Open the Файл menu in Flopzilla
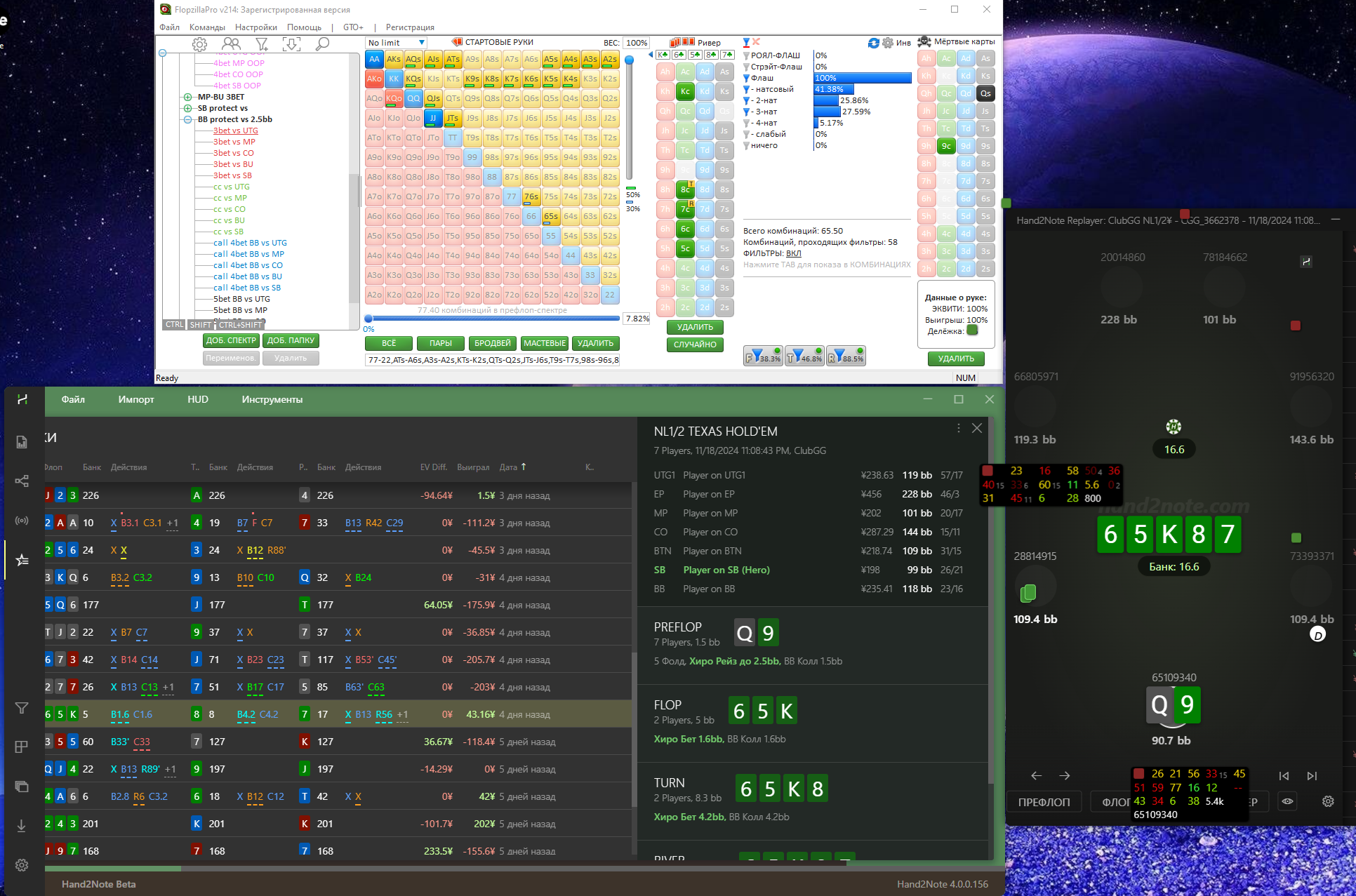The width and height of the screenshot is (1356, 896). pos(169,27)
